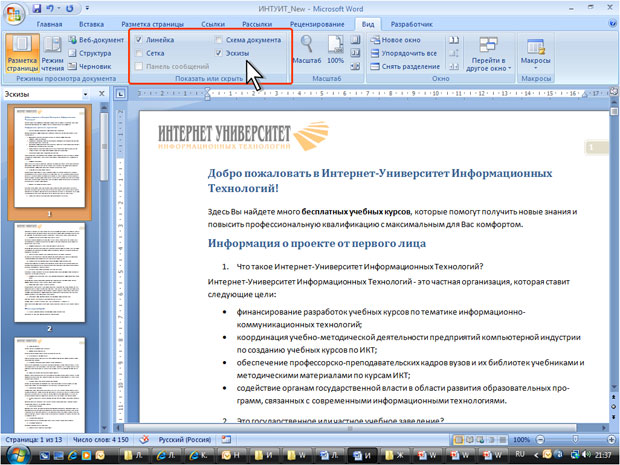Select page 1 thumbnail
620x465 pixels.
49,157
